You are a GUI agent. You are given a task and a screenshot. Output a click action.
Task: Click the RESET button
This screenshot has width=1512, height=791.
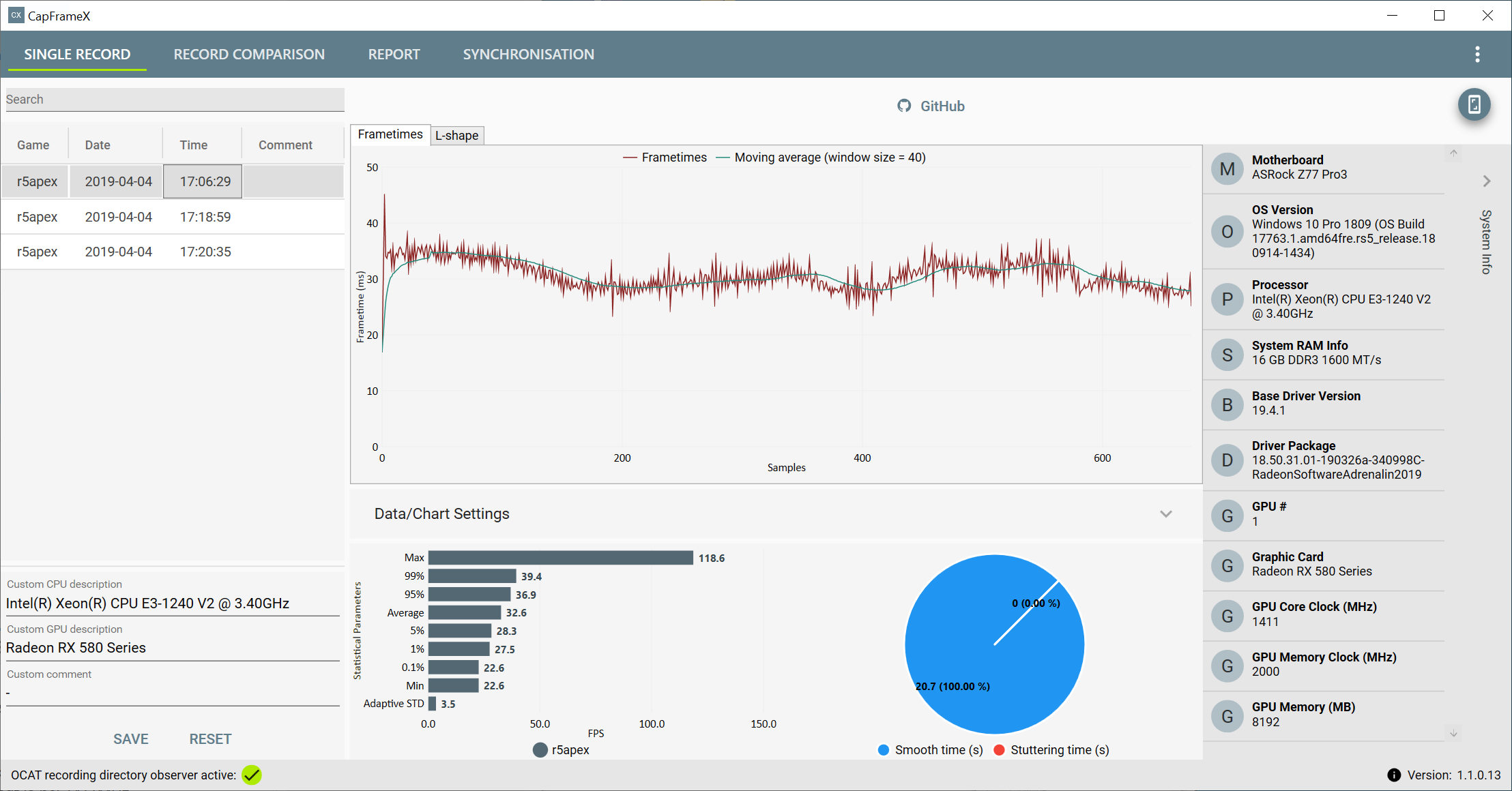pos(210,739)
